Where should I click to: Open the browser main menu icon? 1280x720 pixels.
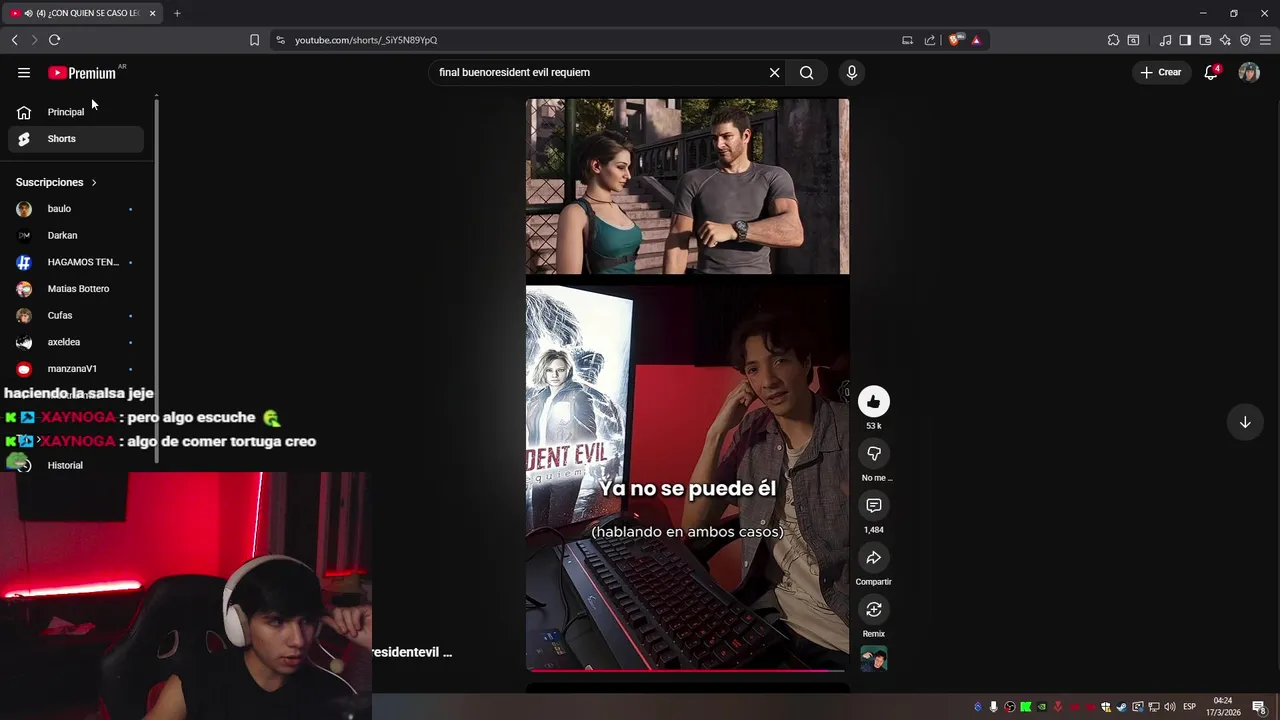[x=1265, y=40]
